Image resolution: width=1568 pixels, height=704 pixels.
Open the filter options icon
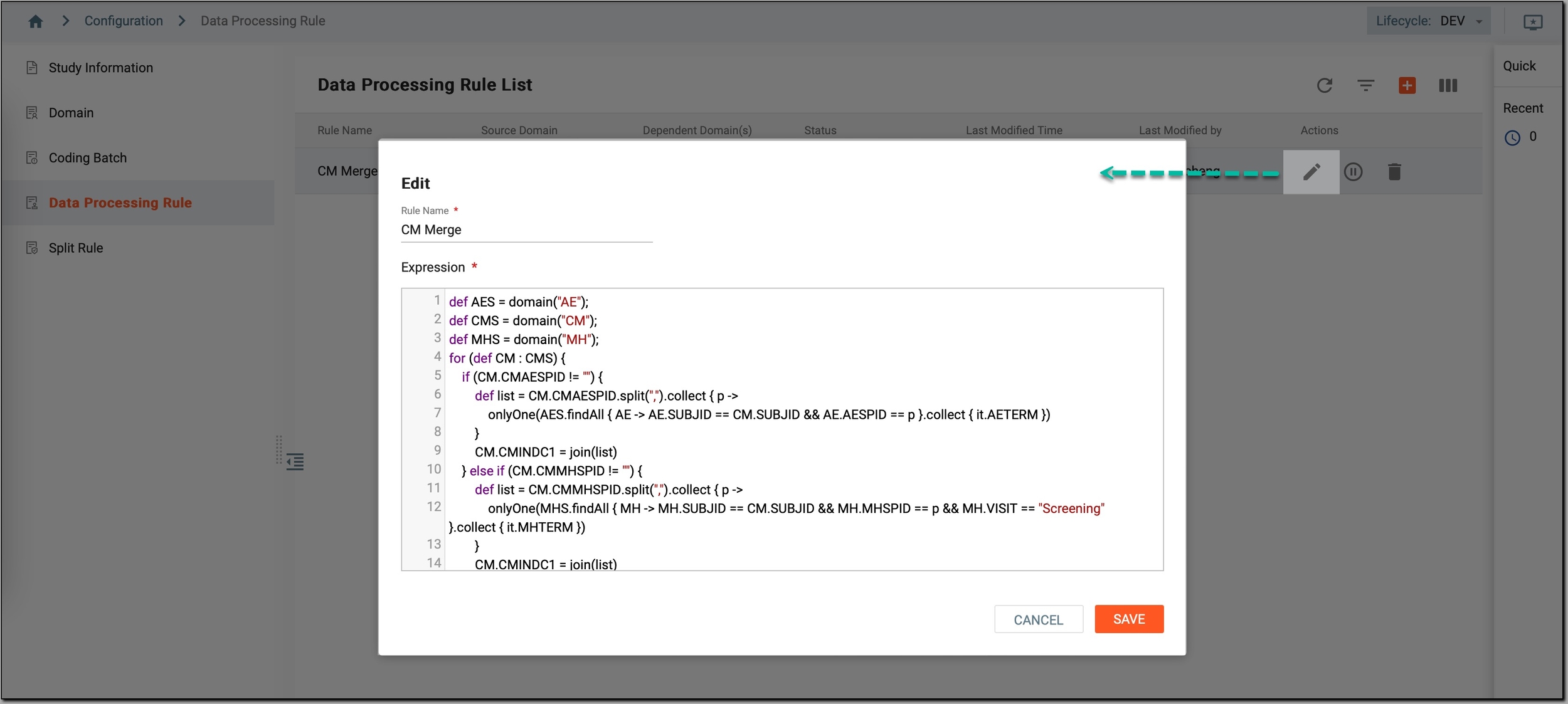(x=1365, y=85)
